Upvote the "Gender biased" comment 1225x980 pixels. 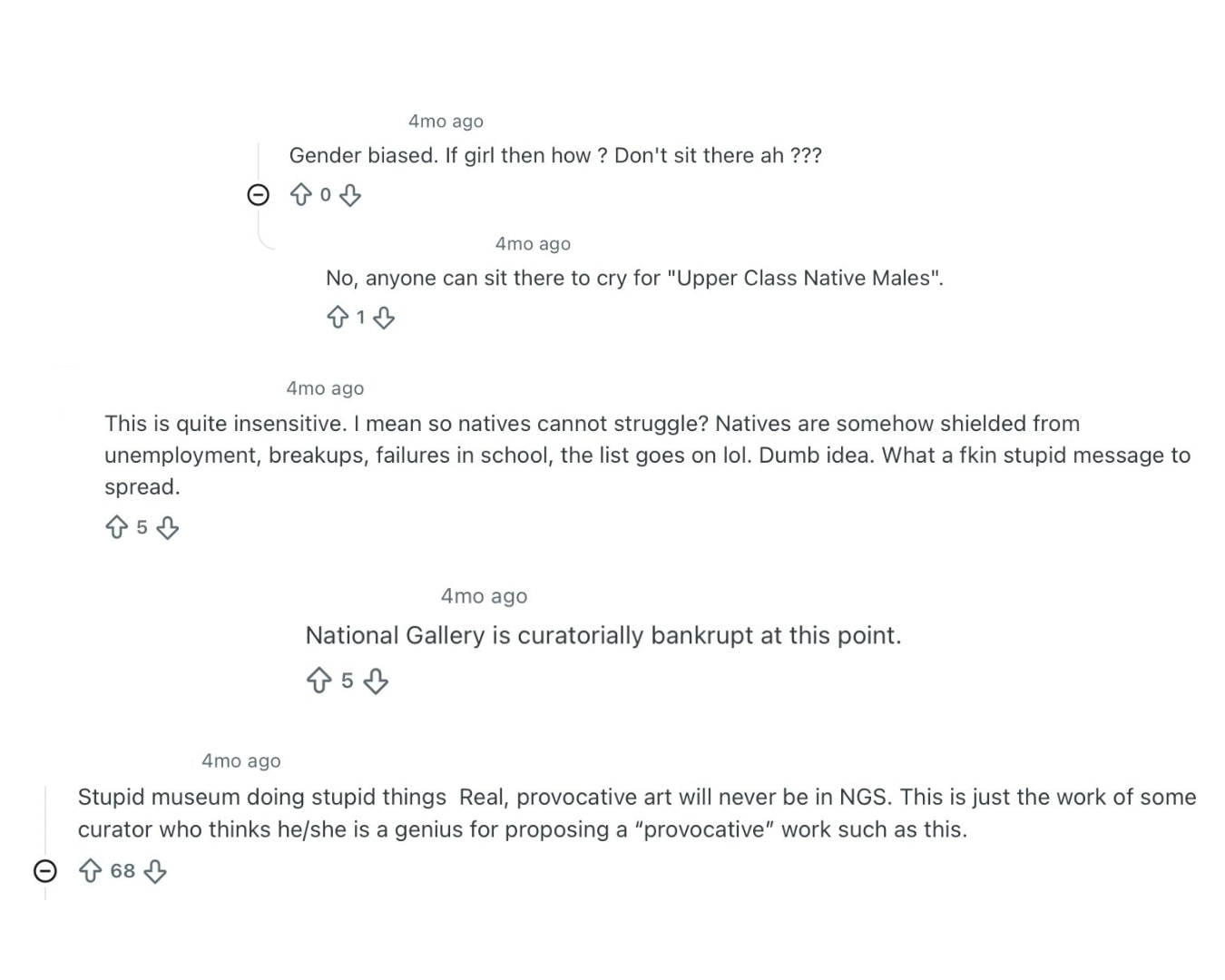click(300, 194)
